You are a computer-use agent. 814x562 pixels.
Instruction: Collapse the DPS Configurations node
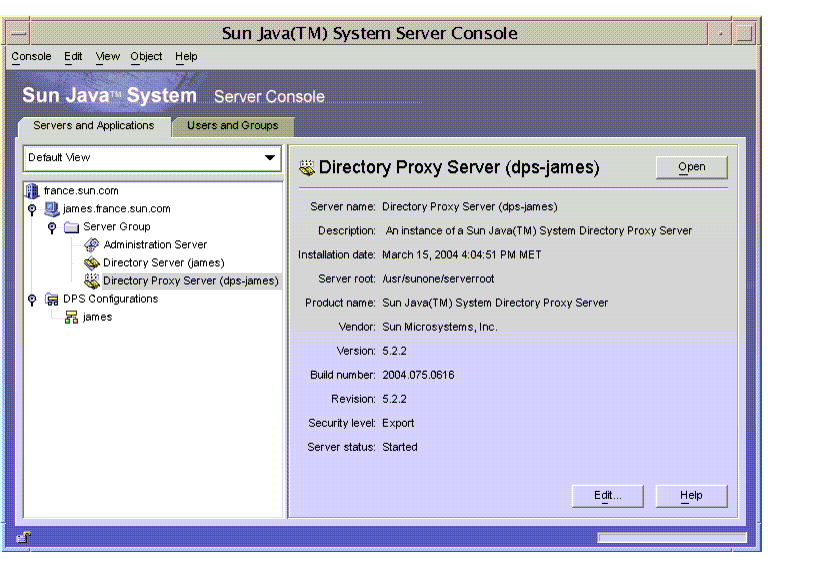pos(32,299)
